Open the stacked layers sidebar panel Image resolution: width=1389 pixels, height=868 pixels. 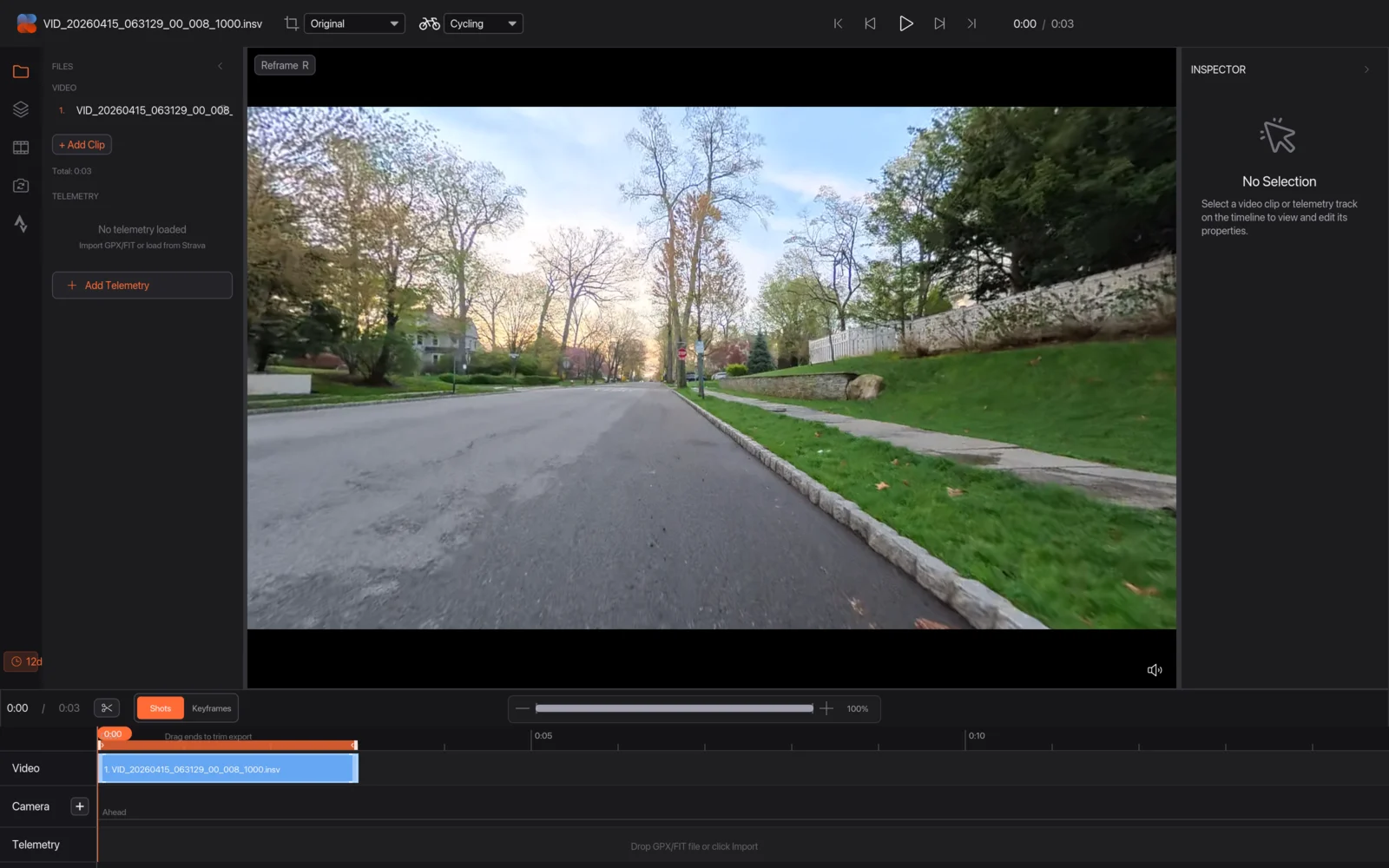click(21, 109)
